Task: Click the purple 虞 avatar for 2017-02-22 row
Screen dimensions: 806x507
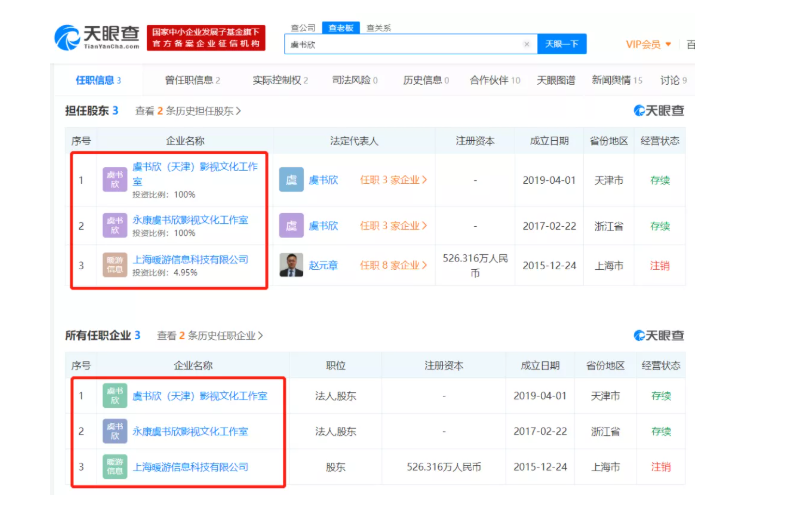Action: coord(291,225)
